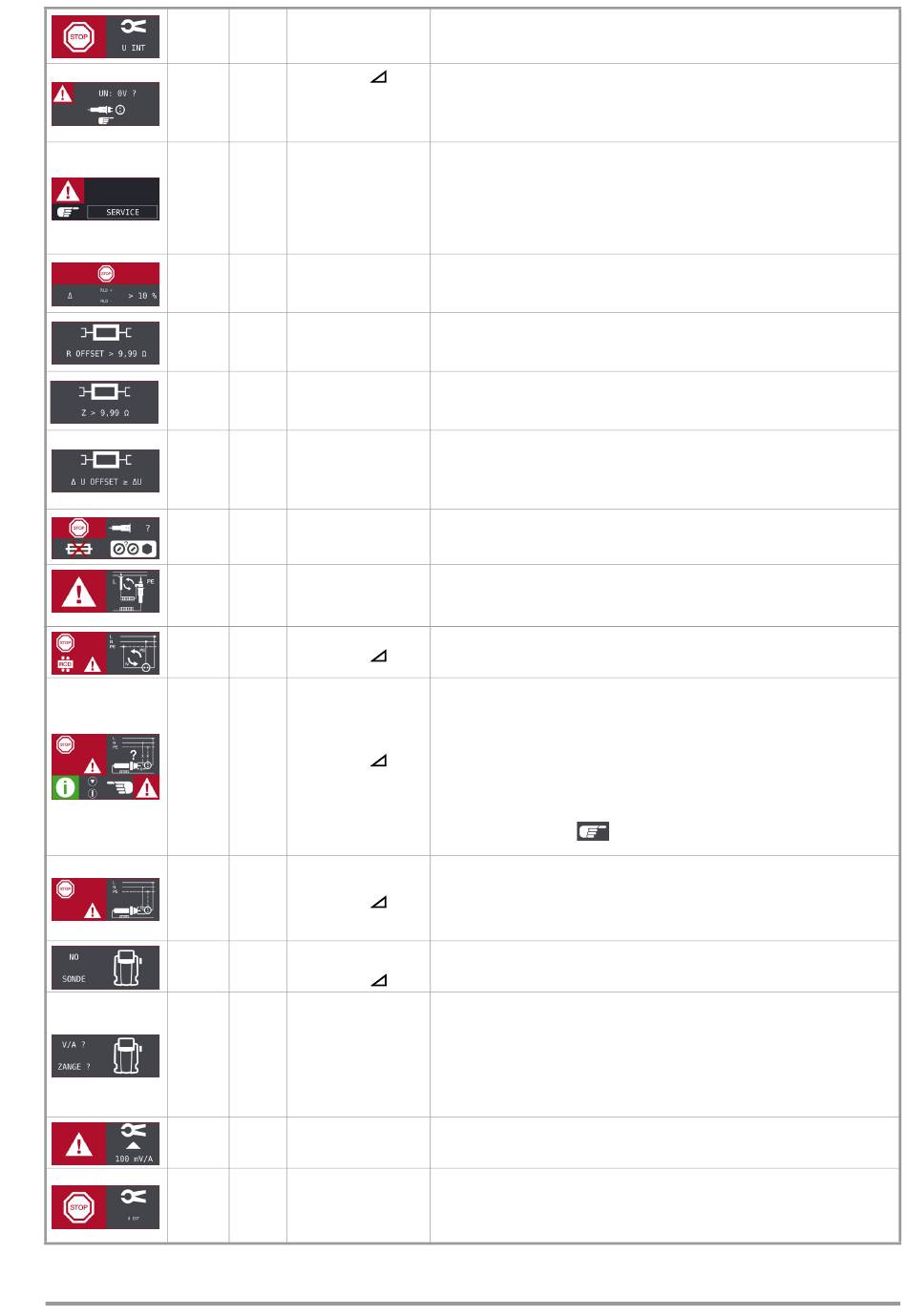
Task: Click the pointing hand symbol in description text
Action: 592,831
